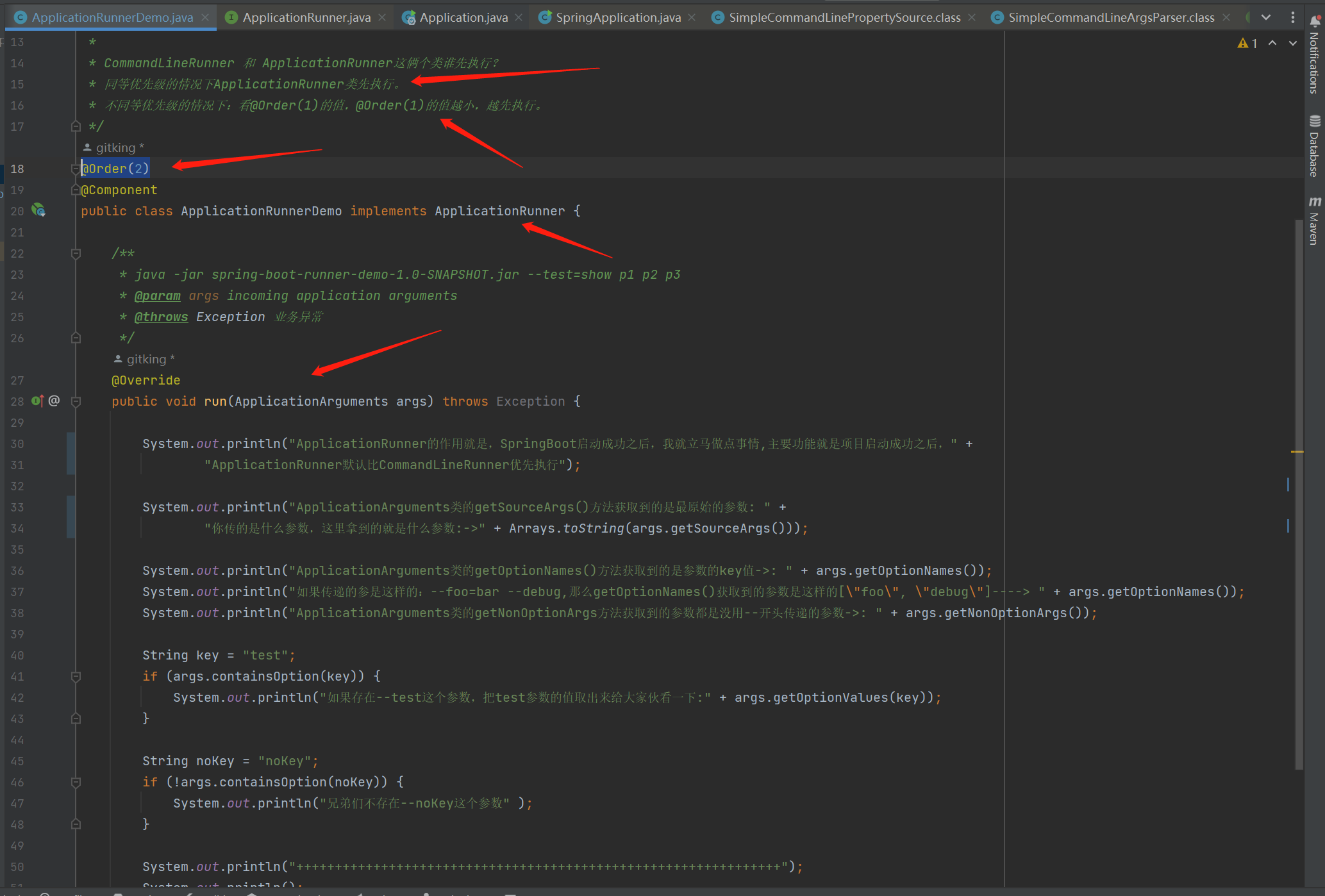
Task: Close the SpringApplication.java tab
Action: (692, 17)
